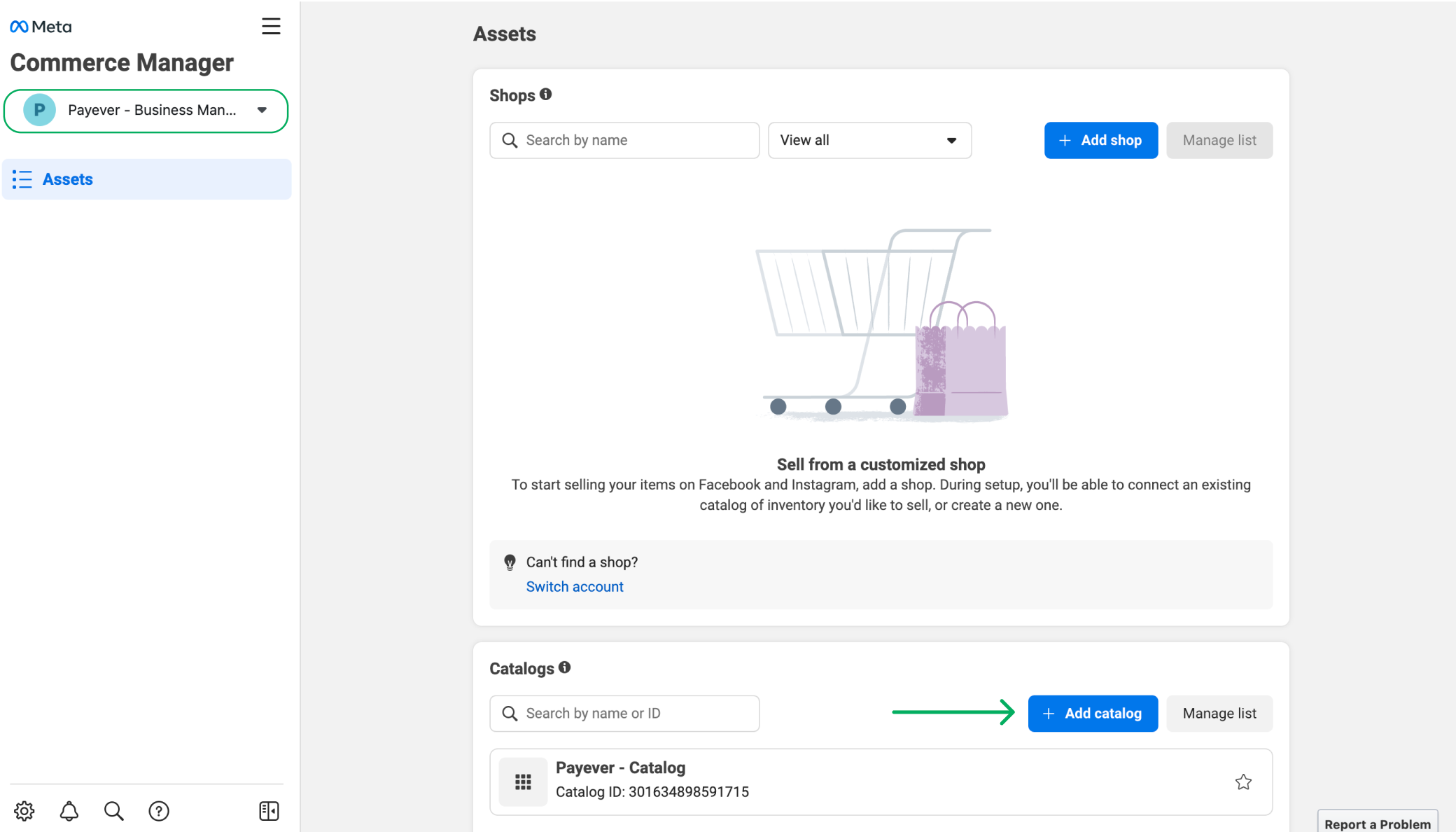Open notifications bell icon
This screenshot has height=832, width=1456.
click(69, 811)
